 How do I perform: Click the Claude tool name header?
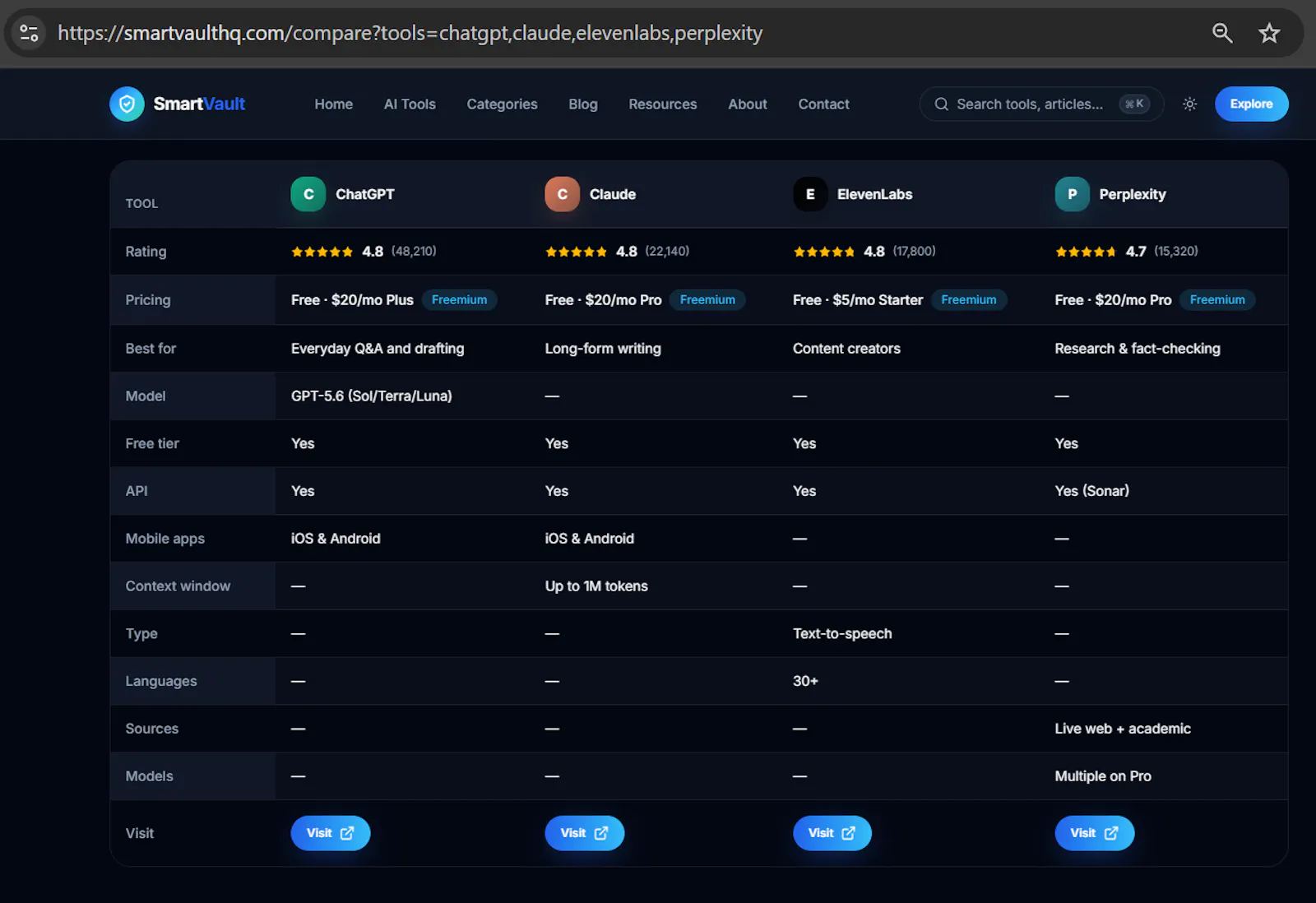(613, 194)
